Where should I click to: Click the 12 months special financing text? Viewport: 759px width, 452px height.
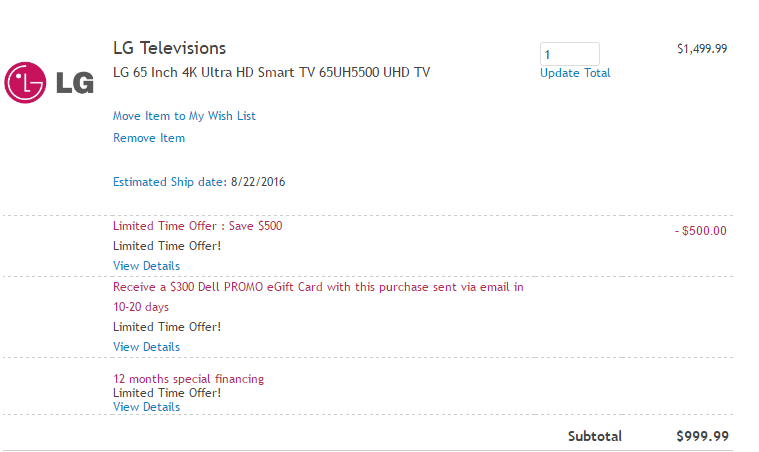click(x=188, y=379)
